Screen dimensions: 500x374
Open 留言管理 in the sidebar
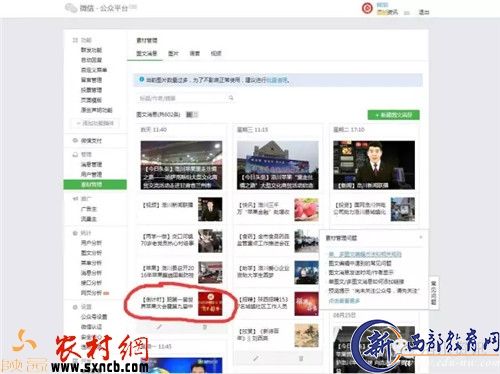[91, 80]
